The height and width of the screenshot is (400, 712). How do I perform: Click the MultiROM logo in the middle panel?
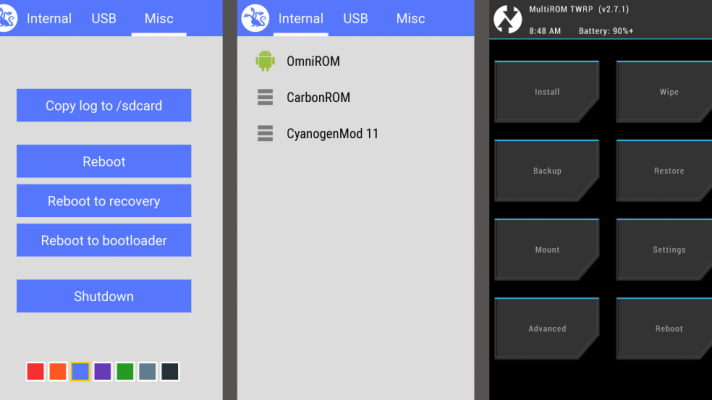pyautogui.click(x=255, y=18)
